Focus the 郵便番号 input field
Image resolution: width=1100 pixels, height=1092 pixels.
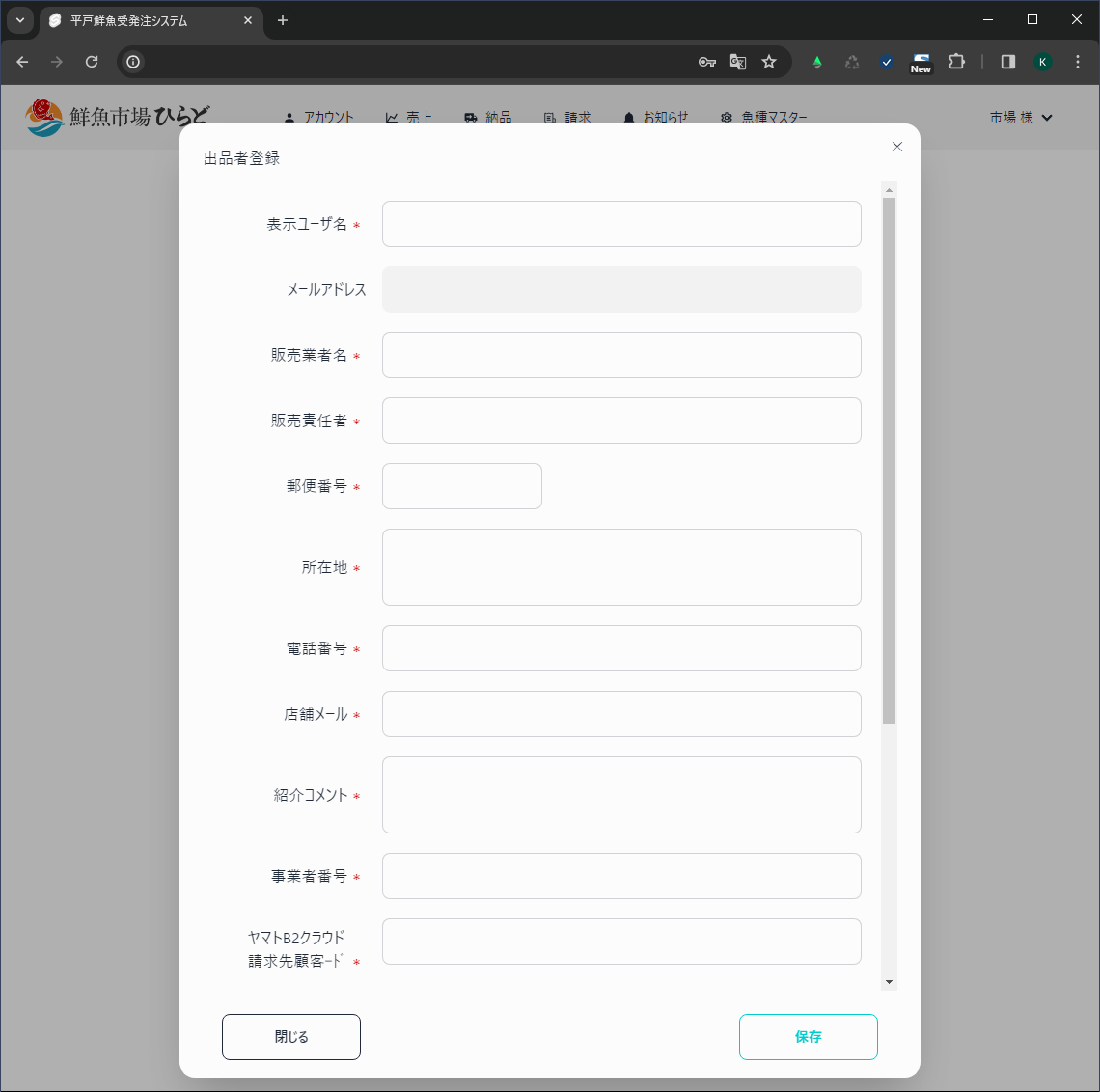(462, 486)
